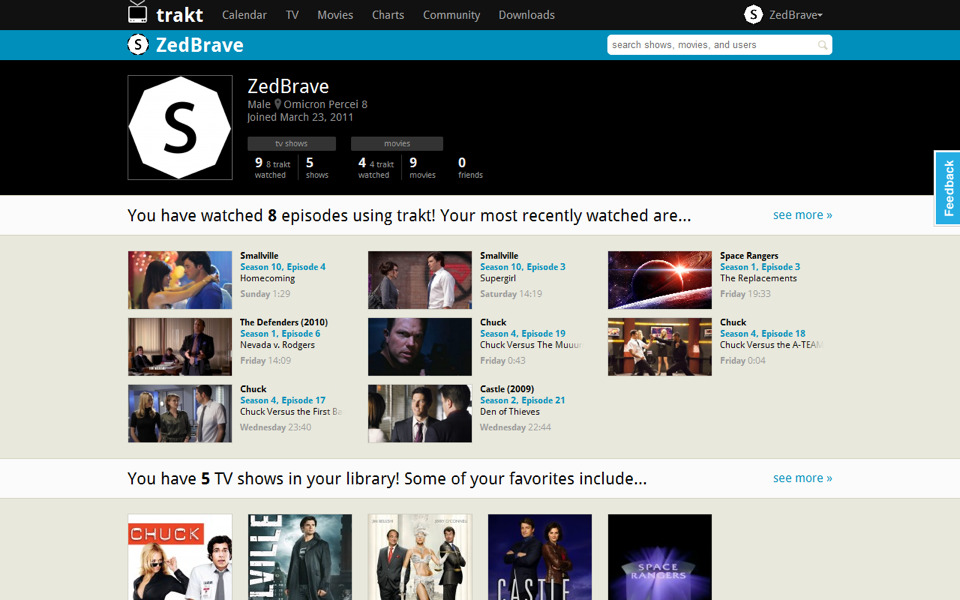Click the trakt TV logo icon

[138, 12]
